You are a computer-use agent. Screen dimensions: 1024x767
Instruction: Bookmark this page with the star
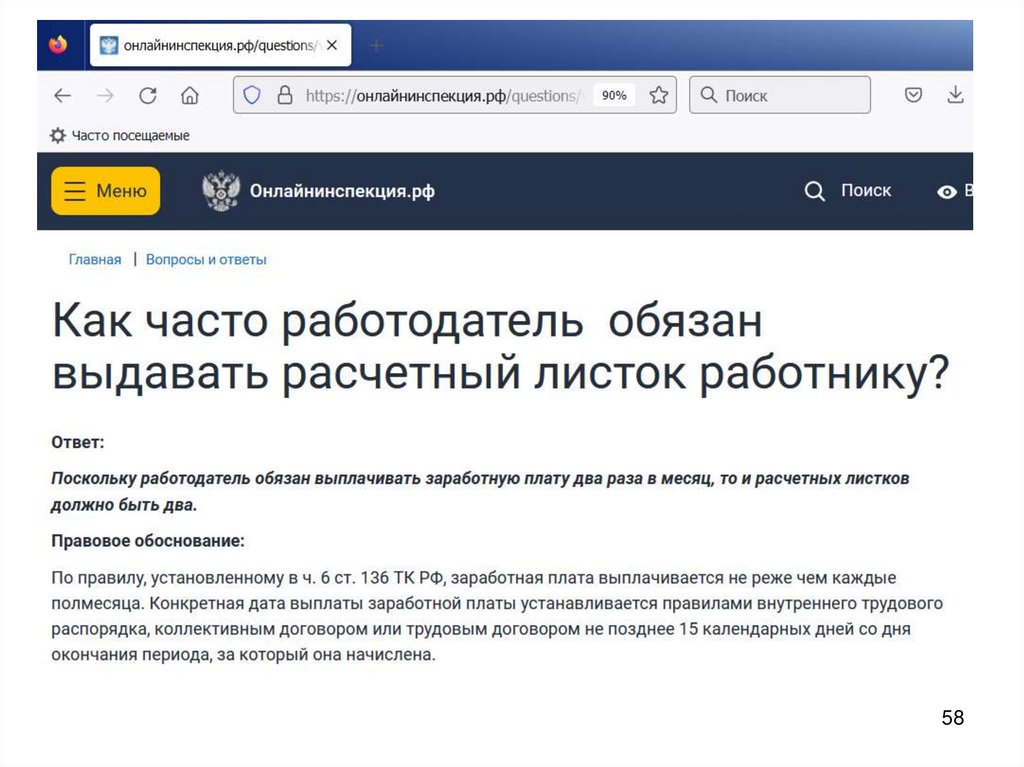click(x=658, y=95)
